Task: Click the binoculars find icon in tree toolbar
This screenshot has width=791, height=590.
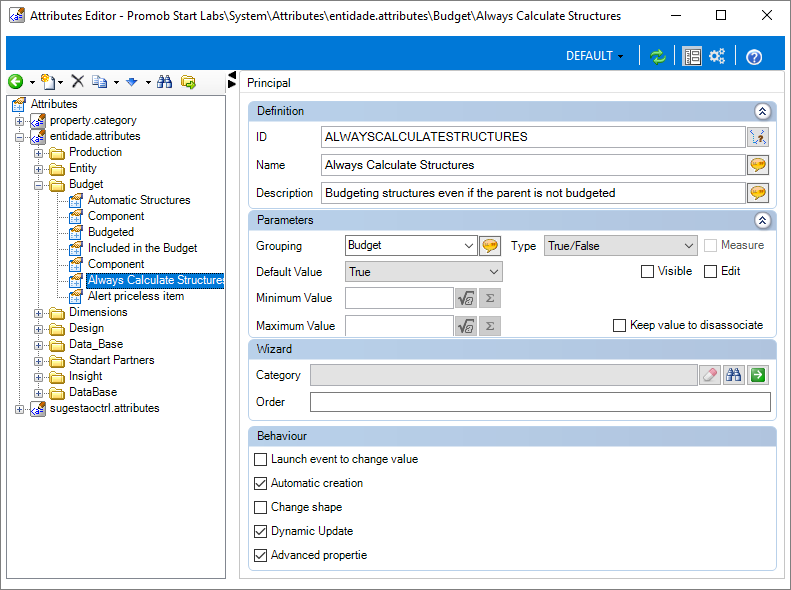Action: coord(164,82)
